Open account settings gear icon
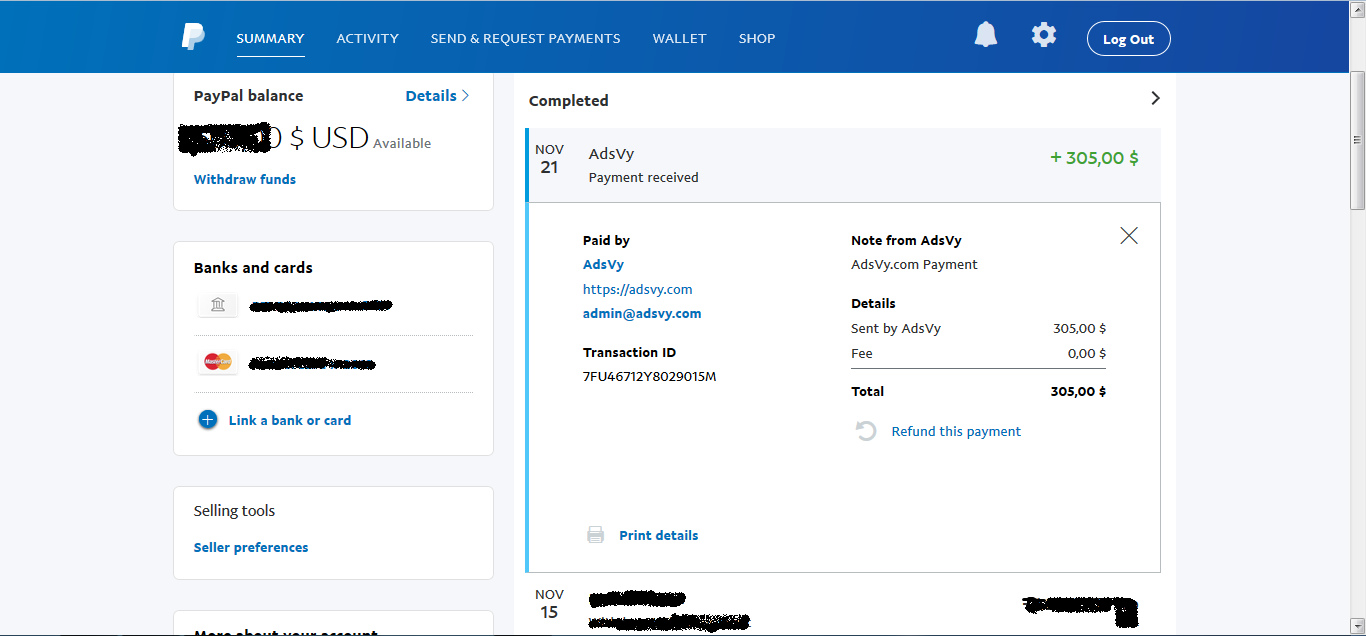Image resolution: width=1366 pixels, height=636 pixels. pyautogui.click(x=1044, y=35)
